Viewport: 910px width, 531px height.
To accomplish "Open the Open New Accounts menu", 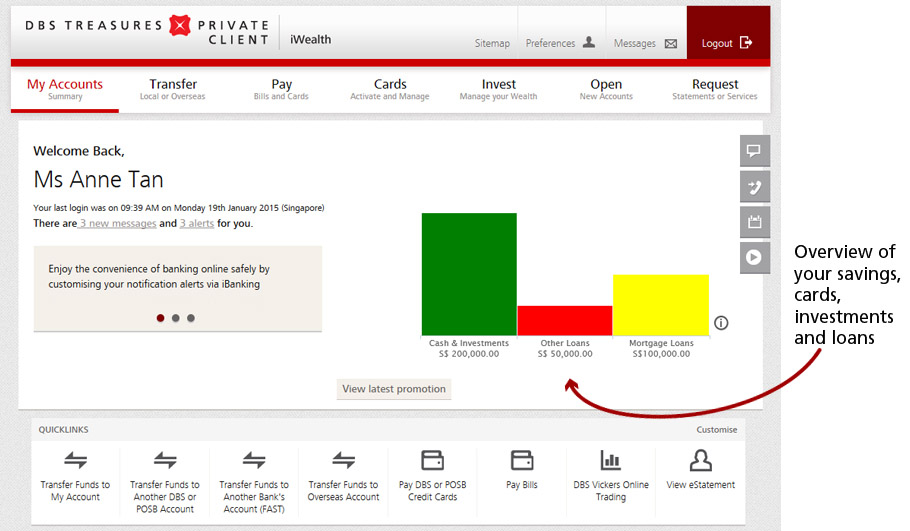I will [x=606, y=89].
